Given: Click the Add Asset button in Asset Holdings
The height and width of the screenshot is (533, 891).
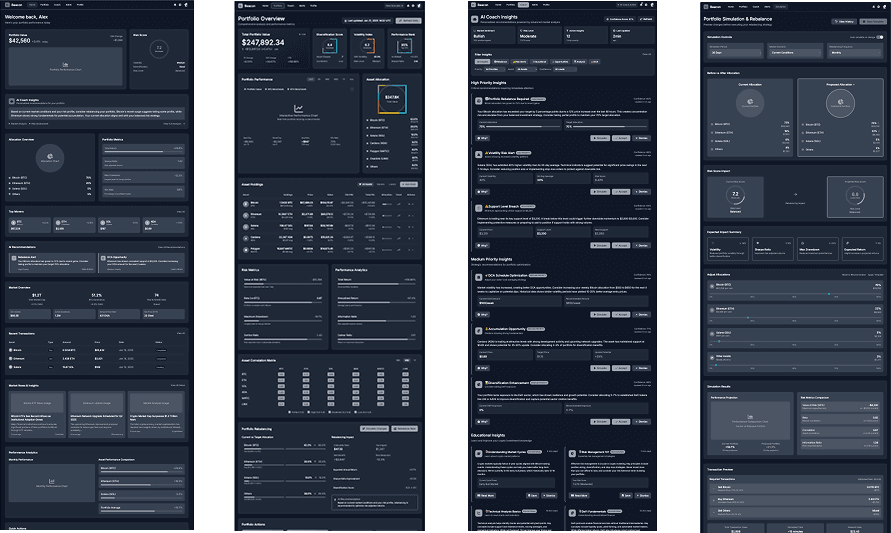Looking at the screenshot, I should 409,184.
